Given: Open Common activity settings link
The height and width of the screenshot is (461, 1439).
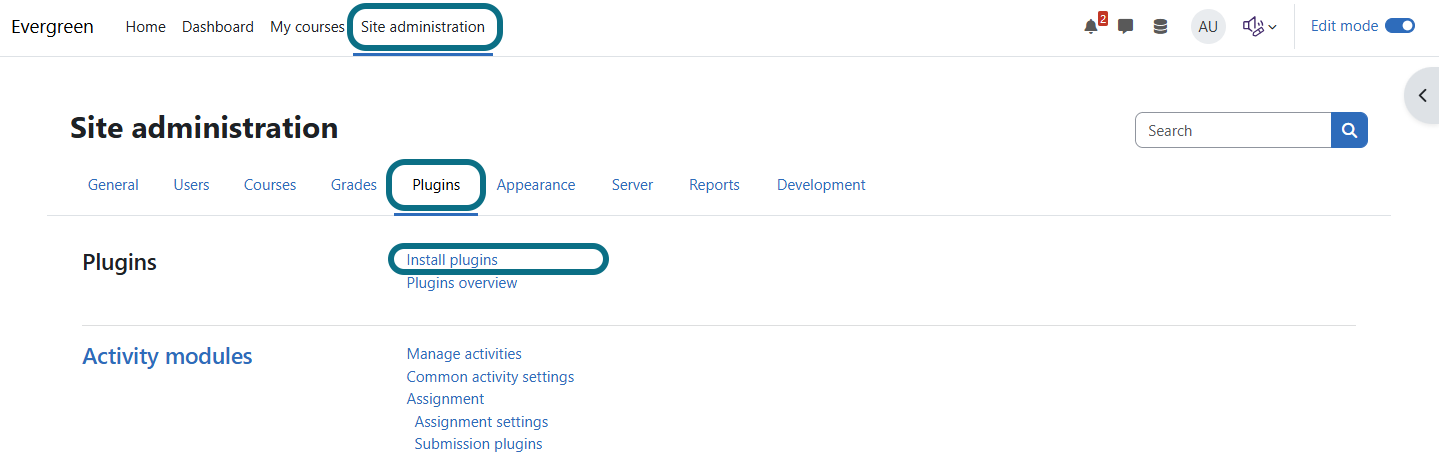Looking at the screenshot, I should click(490, 377).
